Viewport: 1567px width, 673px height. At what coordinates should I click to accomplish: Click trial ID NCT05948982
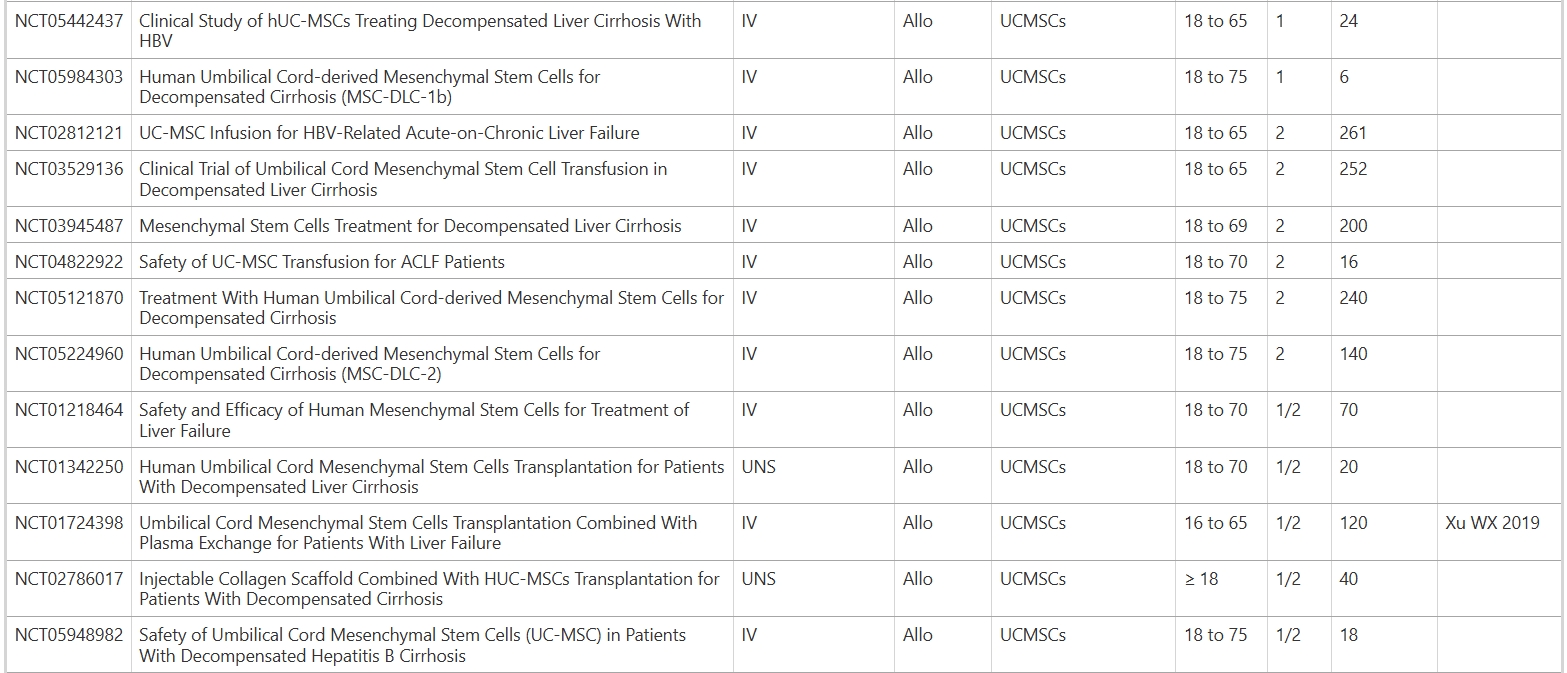[x=69, y=635]
